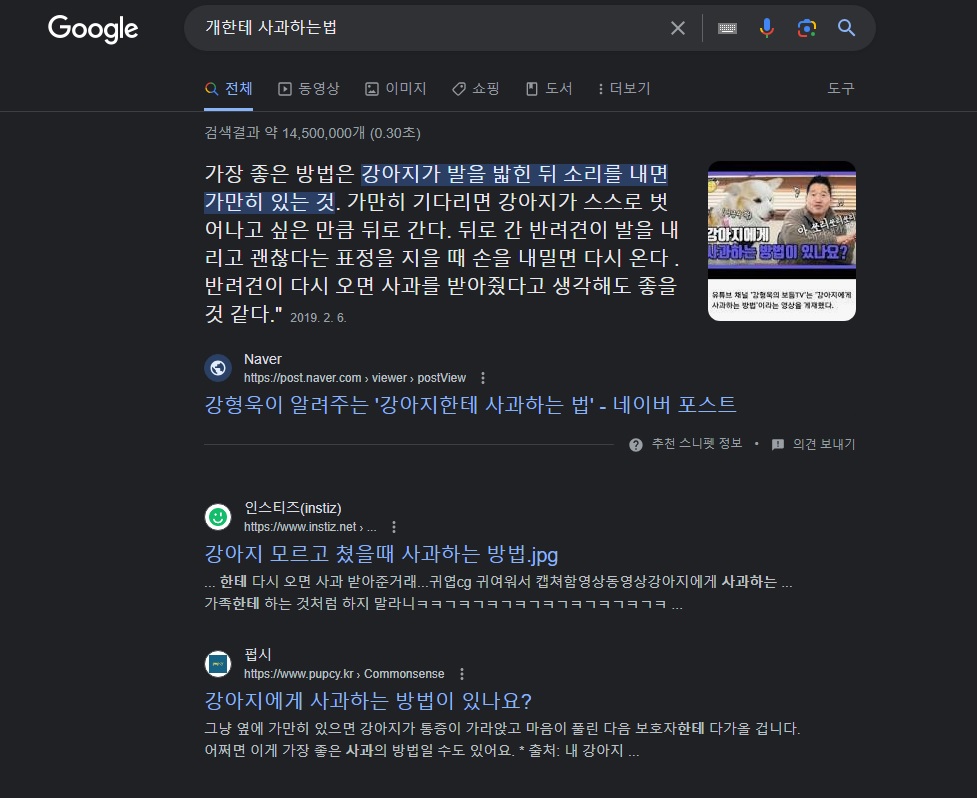Switch to the 쇼핑 tab
977x798 pixels.
coord(475,89)
